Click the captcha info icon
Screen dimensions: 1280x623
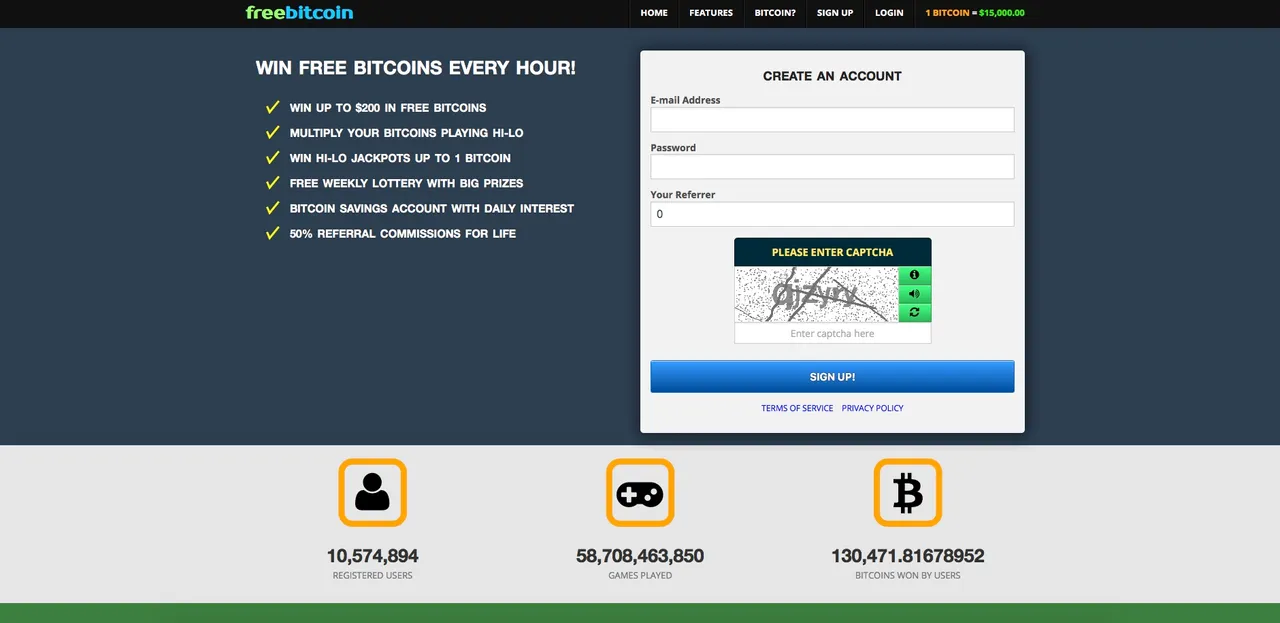914,275
